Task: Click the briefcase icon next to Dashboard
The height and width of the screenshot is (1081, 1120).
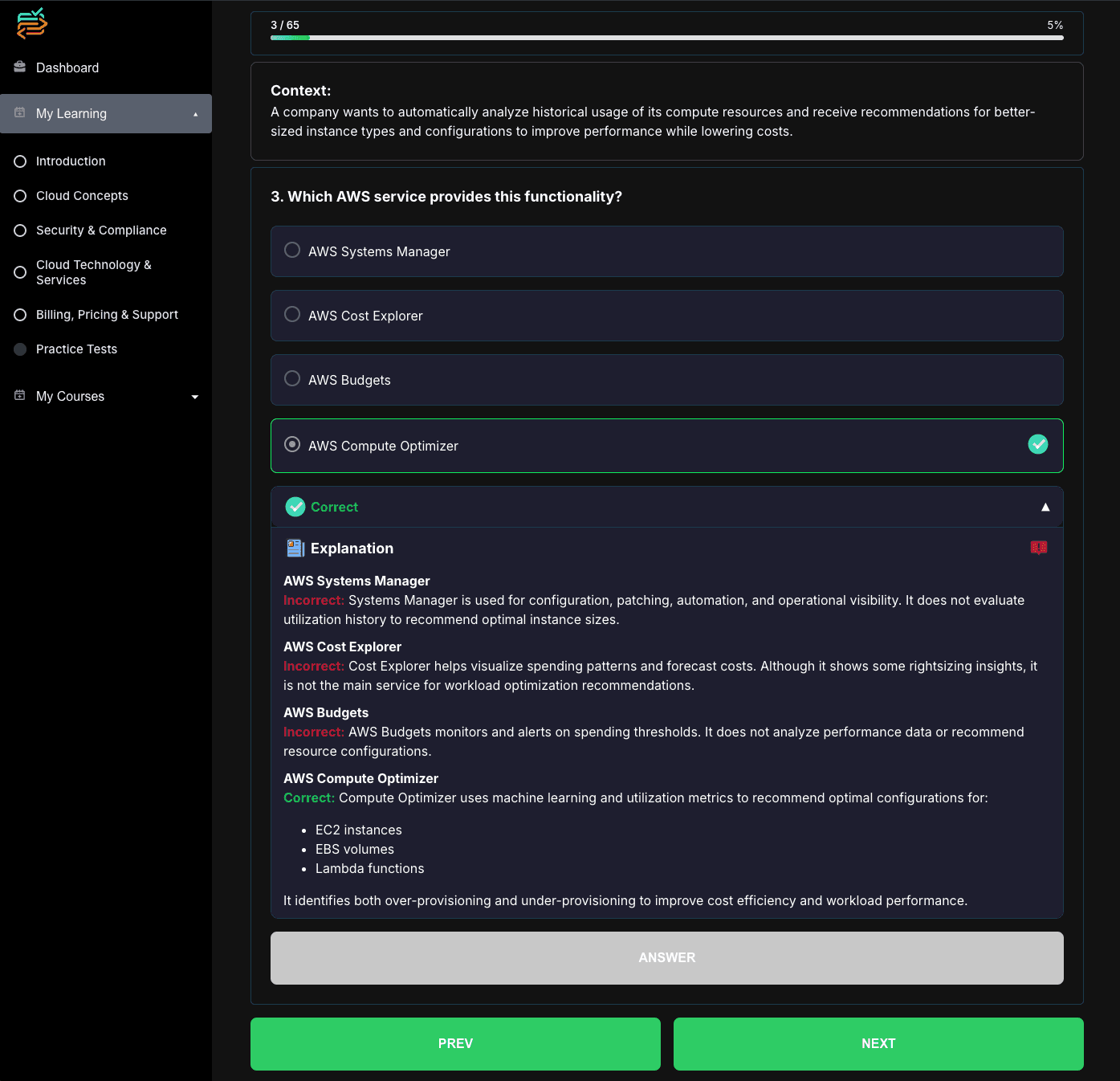Action: 19,67
